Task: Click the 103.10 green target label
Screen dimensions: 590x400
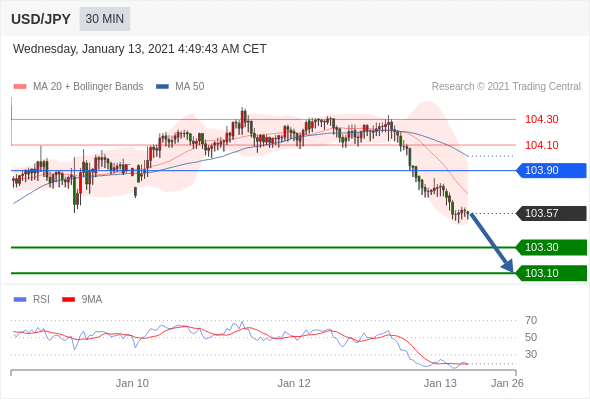Action: click(551, 273)
